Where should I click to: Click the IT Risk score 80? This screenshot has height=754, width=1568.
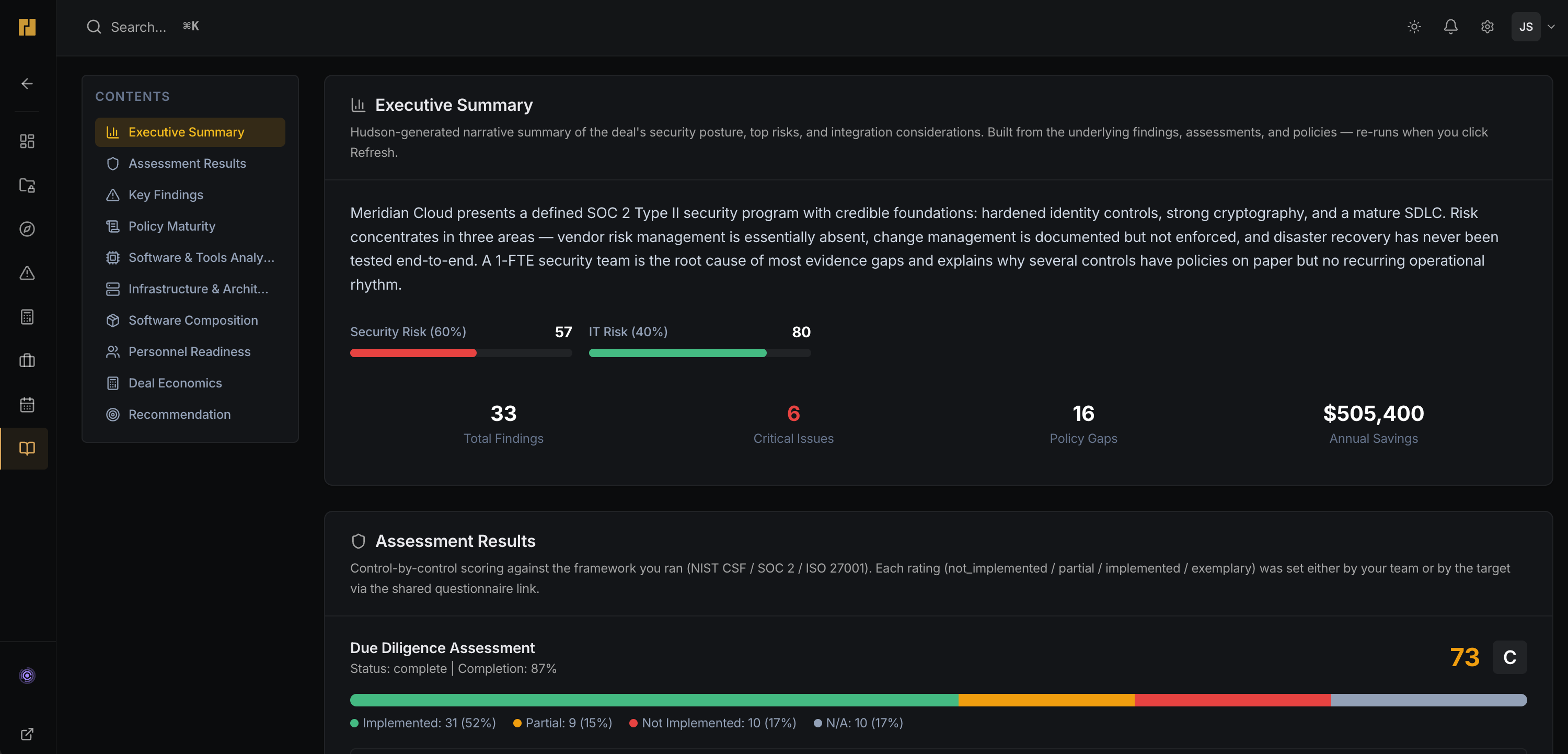point(801,332)
